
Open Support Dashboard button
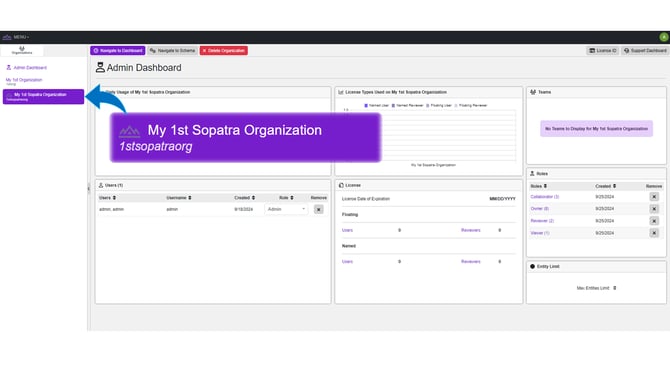click(x=645, y=50)
